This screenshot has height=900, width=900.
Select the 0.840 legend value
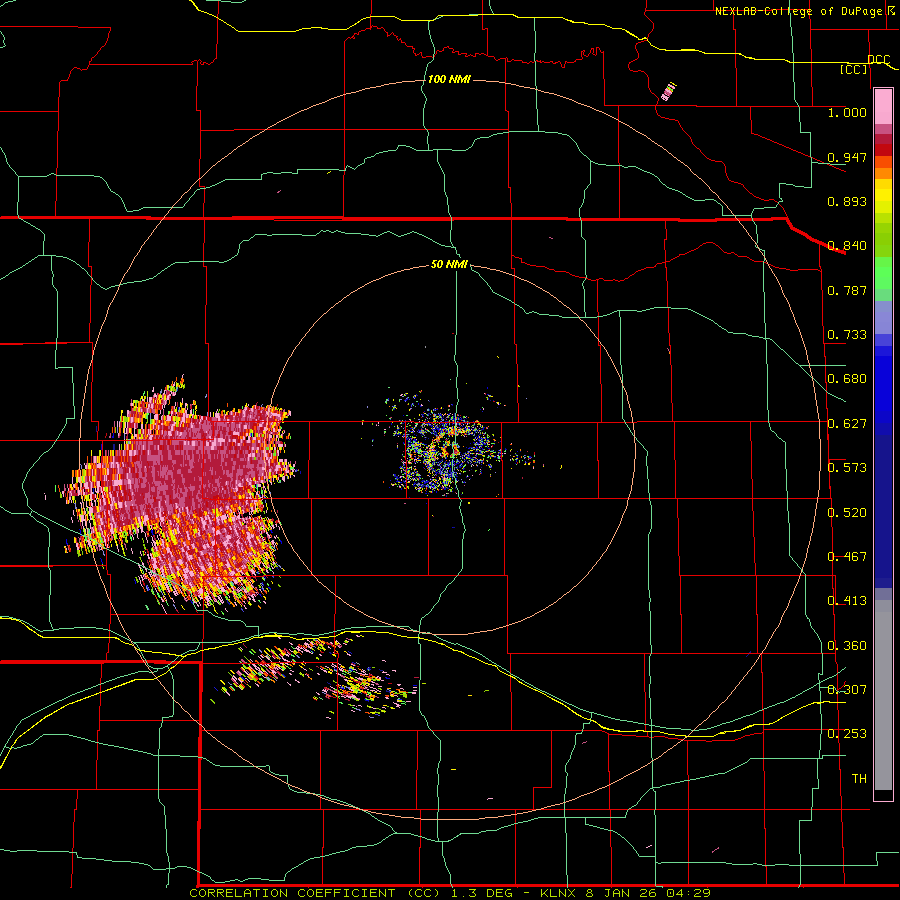click(x=847, y=245)
